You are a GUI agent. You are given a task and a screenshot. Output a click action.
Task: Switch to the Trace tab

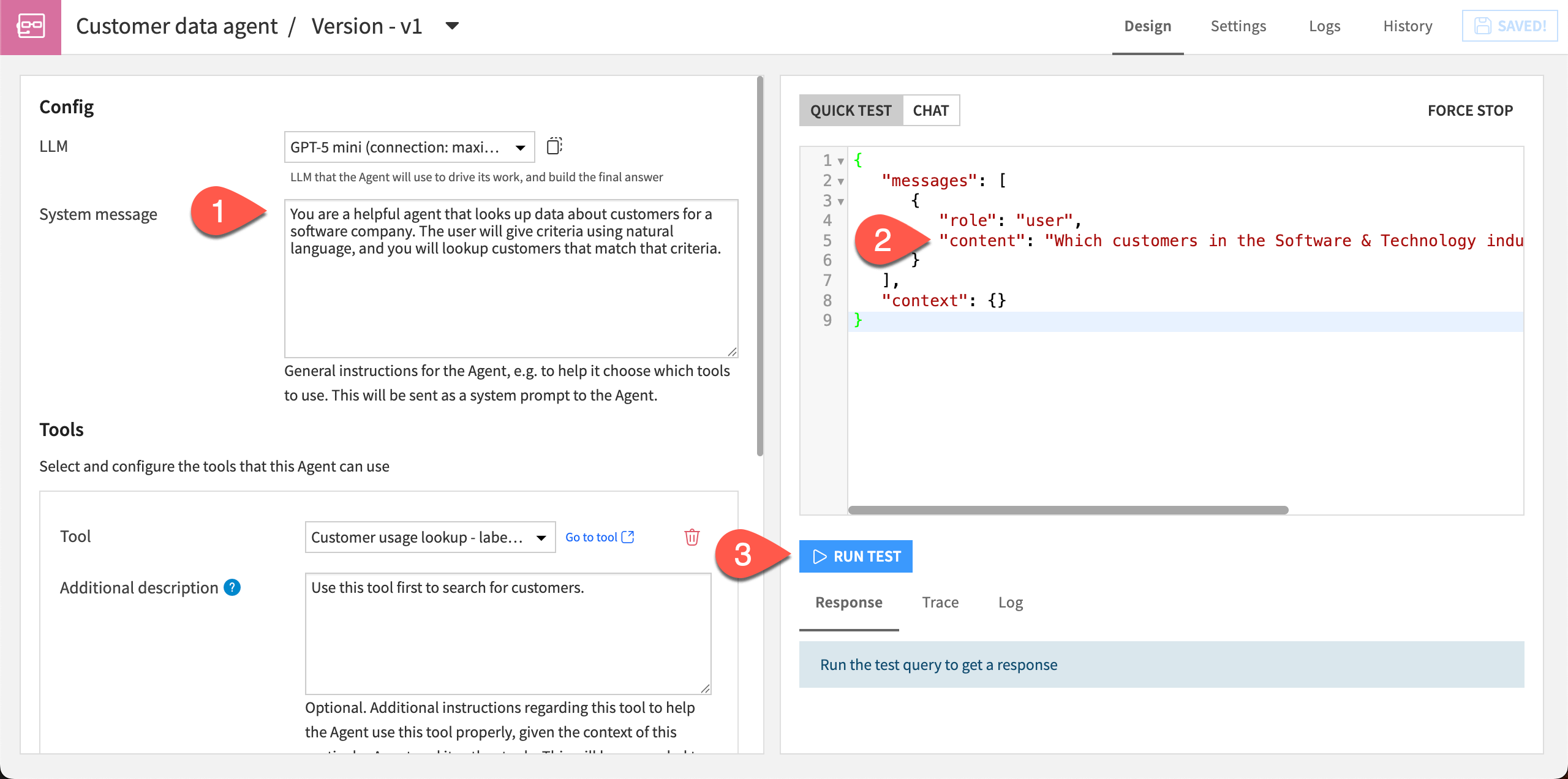tap(940, 602)
